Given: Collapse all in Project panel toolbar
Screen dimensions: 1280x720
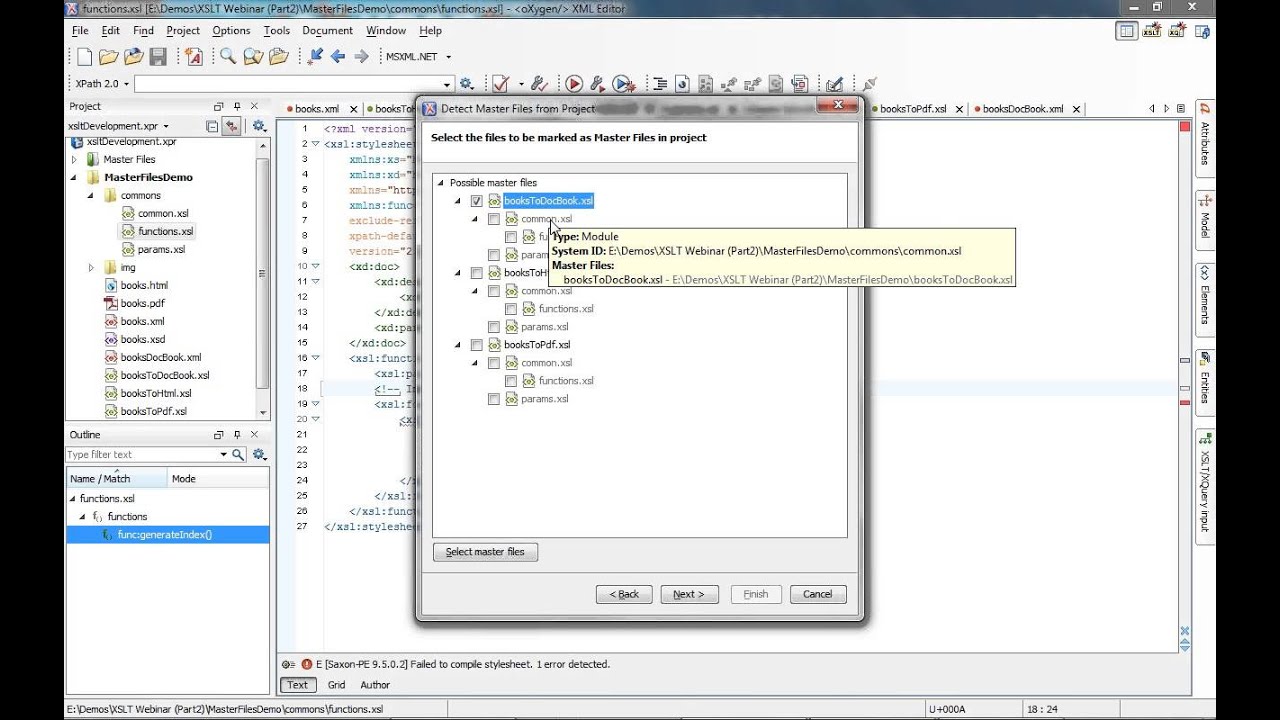Looking at the screenshot, I should tap(212, 126).
